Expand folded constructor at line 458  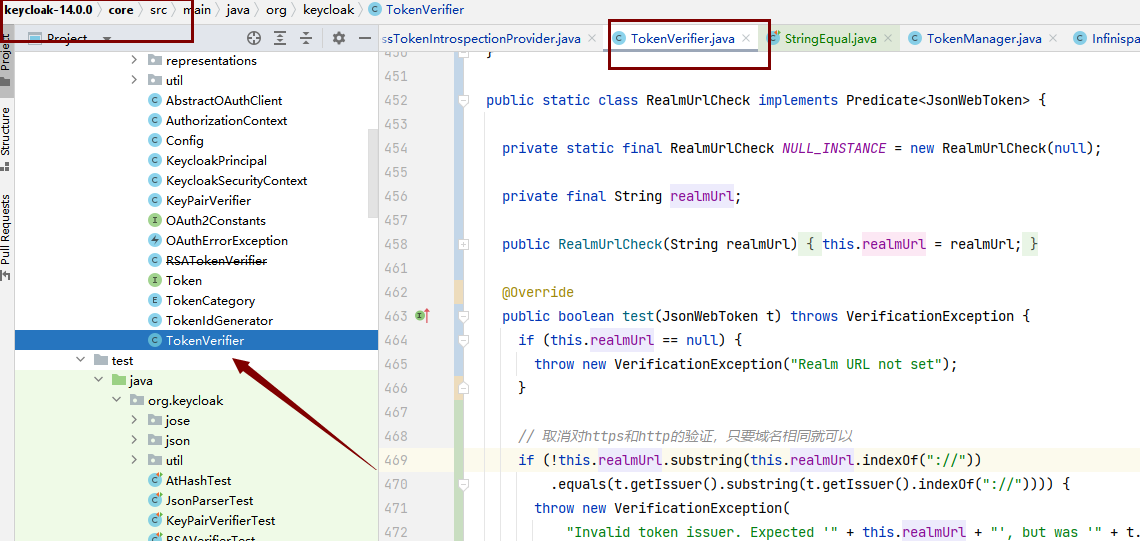(x=464, y=245)
